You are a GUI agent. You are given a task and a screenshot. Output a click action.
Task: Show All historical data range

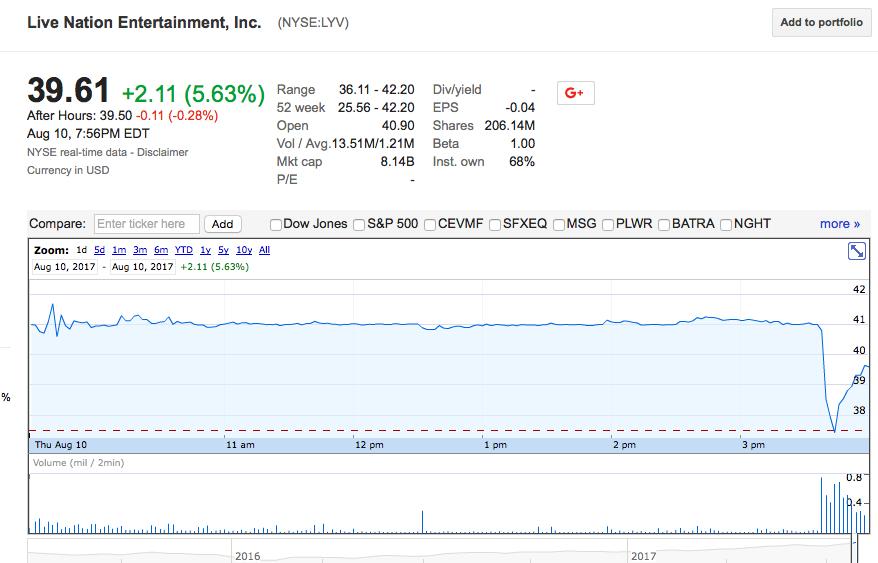pos(265,250)
